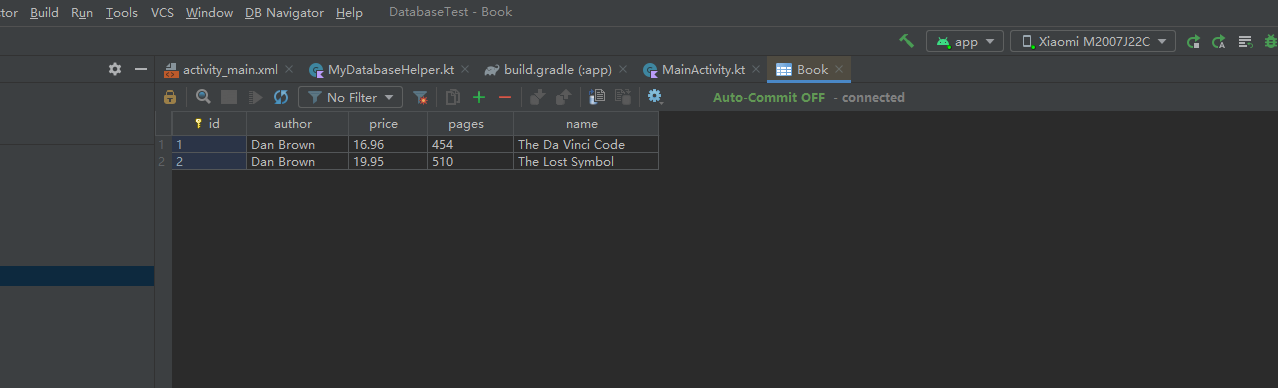Image resolution: width=1278 pixels, height=388 pixels.
Task: Click id cell of The Lost Symbol row
Action: pos(209,161)
